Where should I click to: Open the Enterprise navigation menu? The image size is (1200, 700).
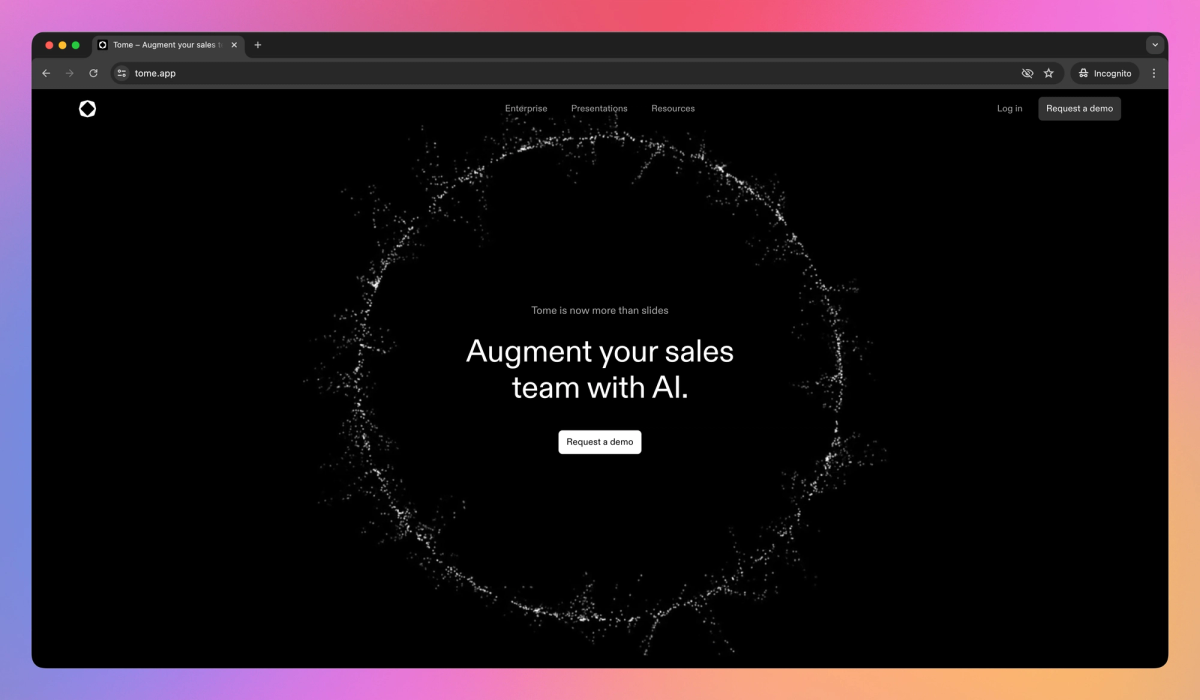(526, 109)
